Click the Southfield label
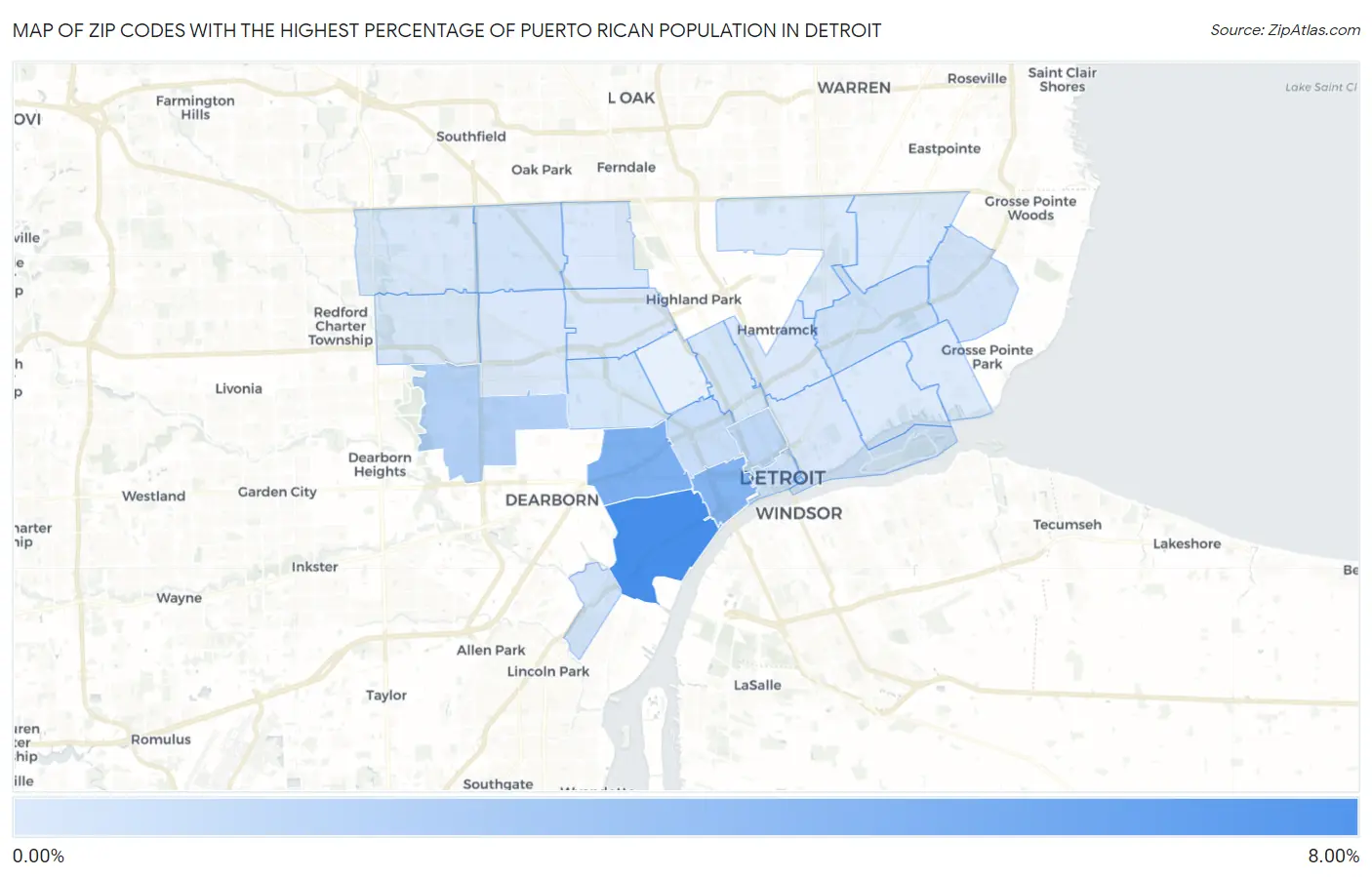This screenshot has width=1372, height=877. click(470, 137)
